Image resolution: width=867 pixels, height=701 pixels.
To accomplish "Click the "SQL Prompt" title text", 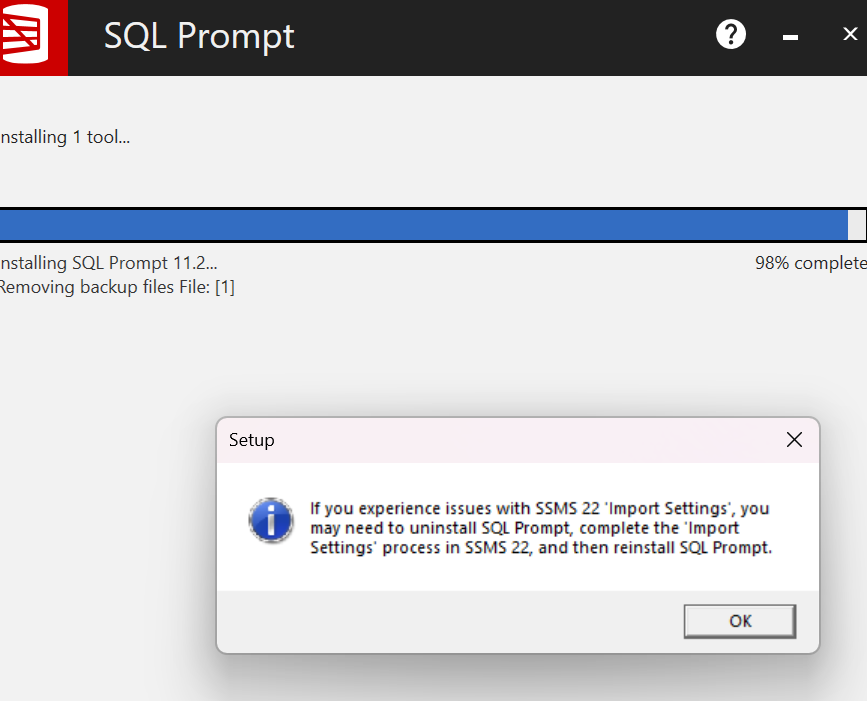I will point(199,37).
